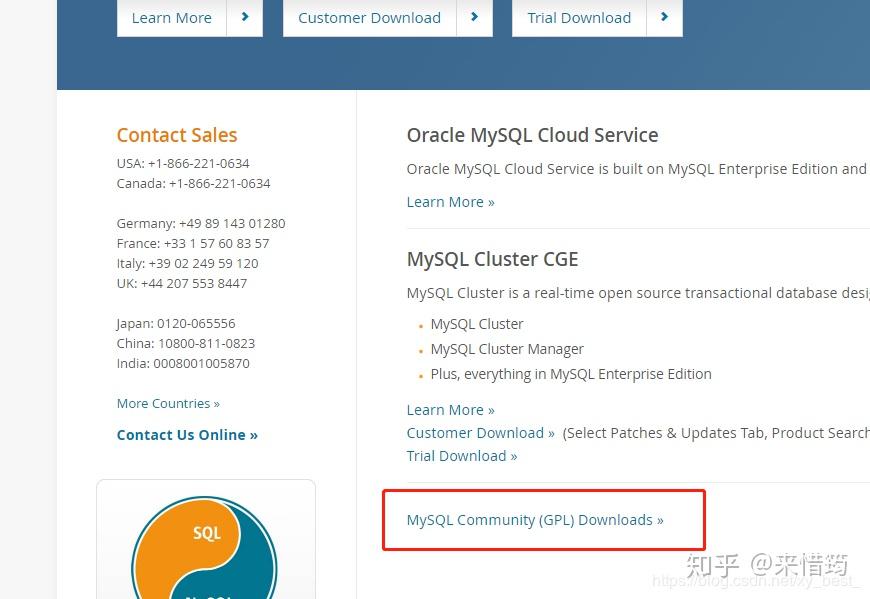870x599 pixels.
Task: Click the USA sales phone number
Action: [199, 164]
